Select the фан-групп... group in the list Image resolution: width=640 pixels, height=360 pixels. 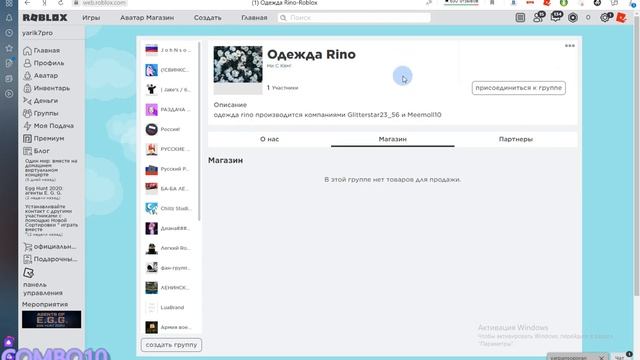click(169, 268)
